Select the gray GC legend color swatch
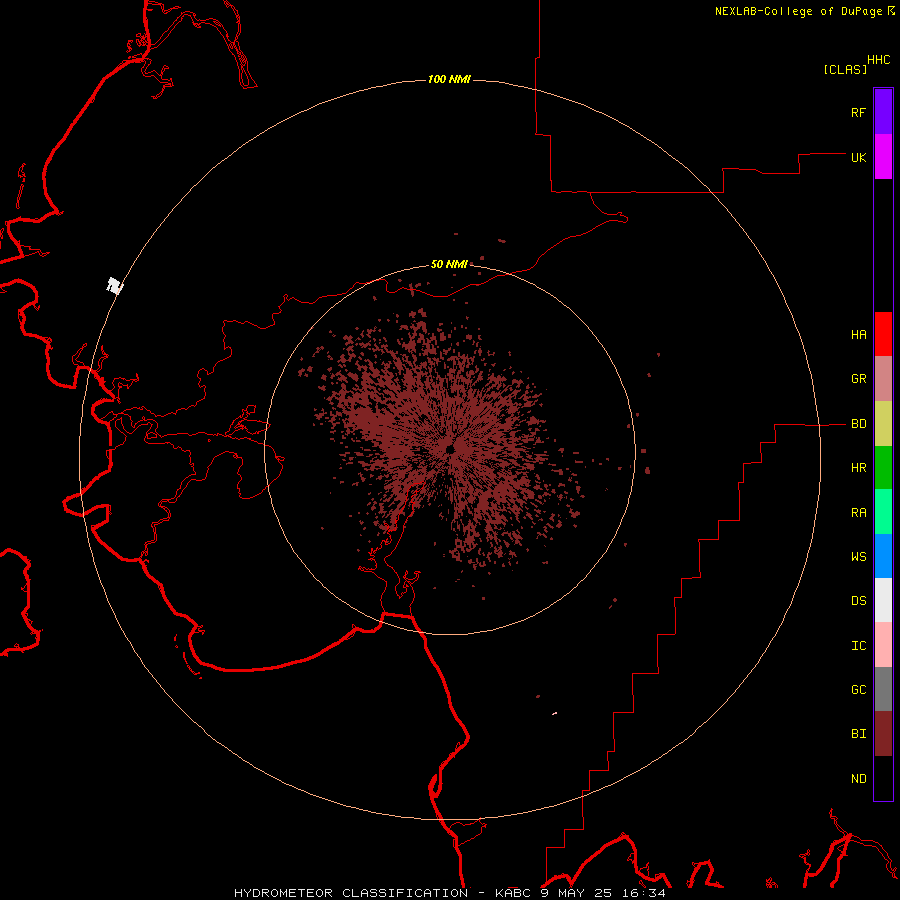Screen dimensions: 900x900 (x=883, y=689)
